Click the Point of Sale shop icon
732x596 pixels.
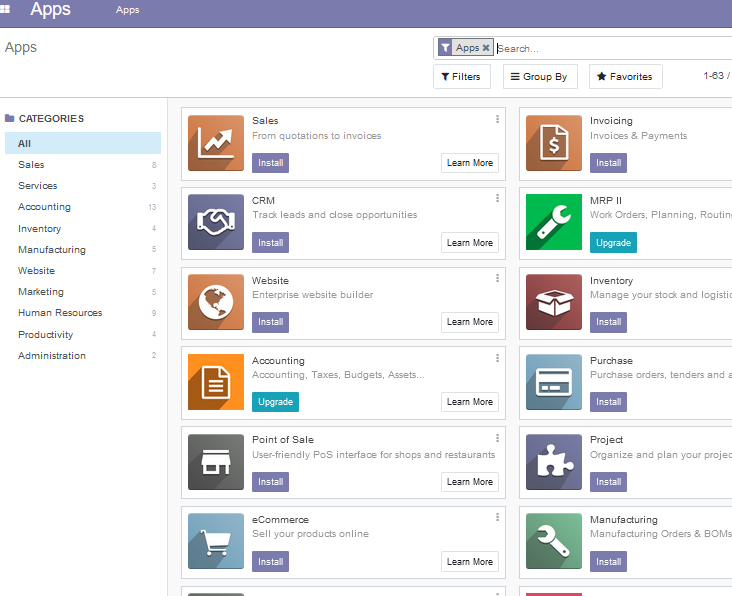click(x=216, y=462)
